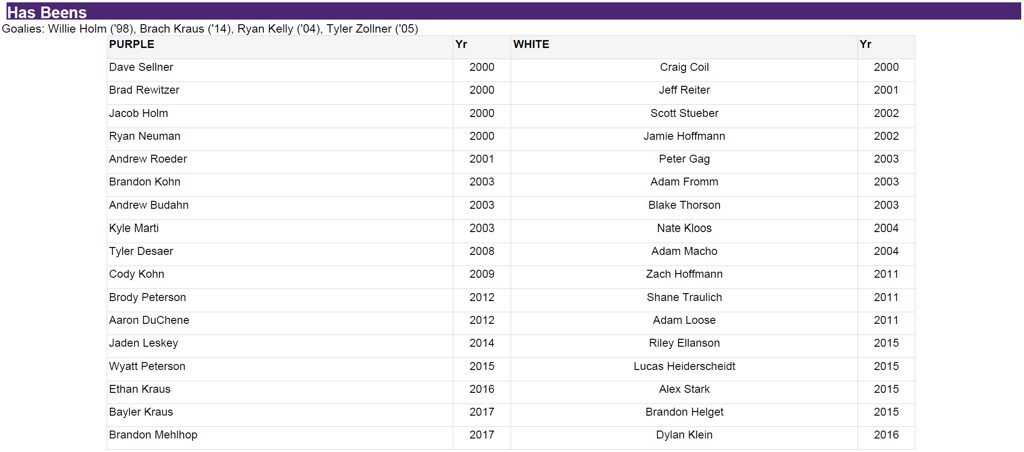Click Andrew Roeder's row entry

[148, 160]
